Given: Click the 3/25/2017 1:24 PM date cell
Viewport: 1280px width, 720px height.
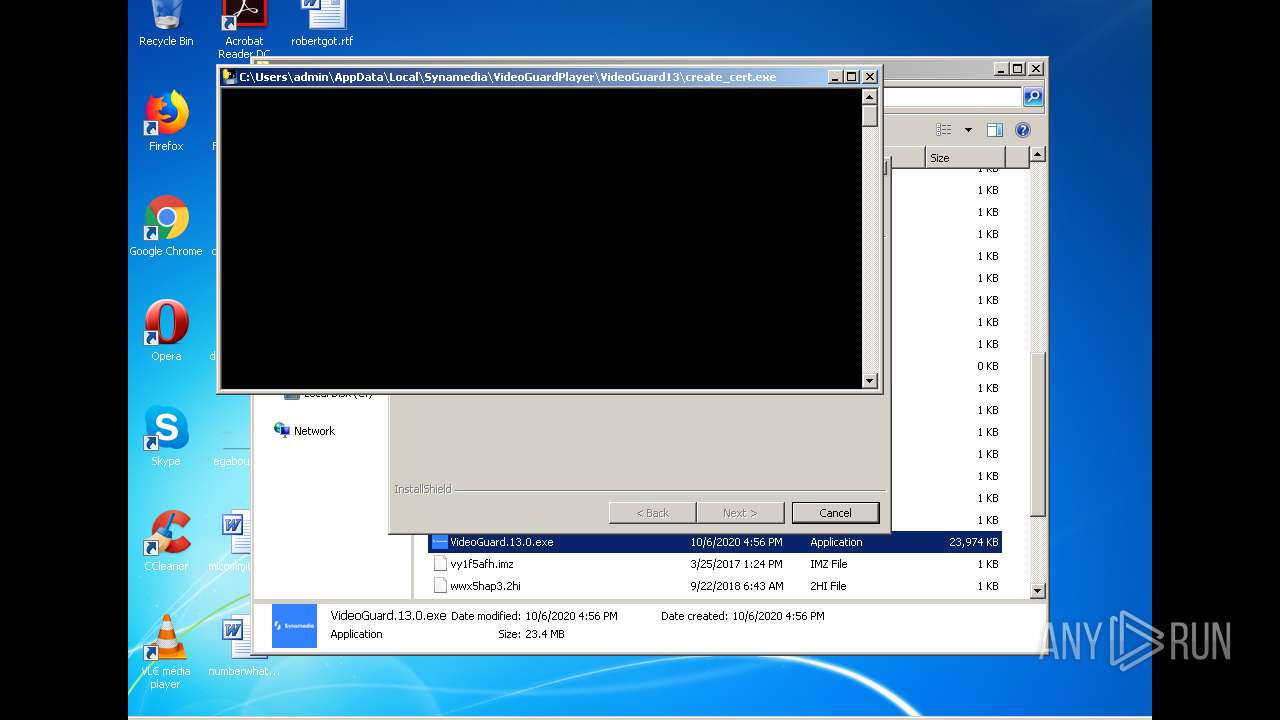Looking at the screenshot, I should tap(736, 564).
